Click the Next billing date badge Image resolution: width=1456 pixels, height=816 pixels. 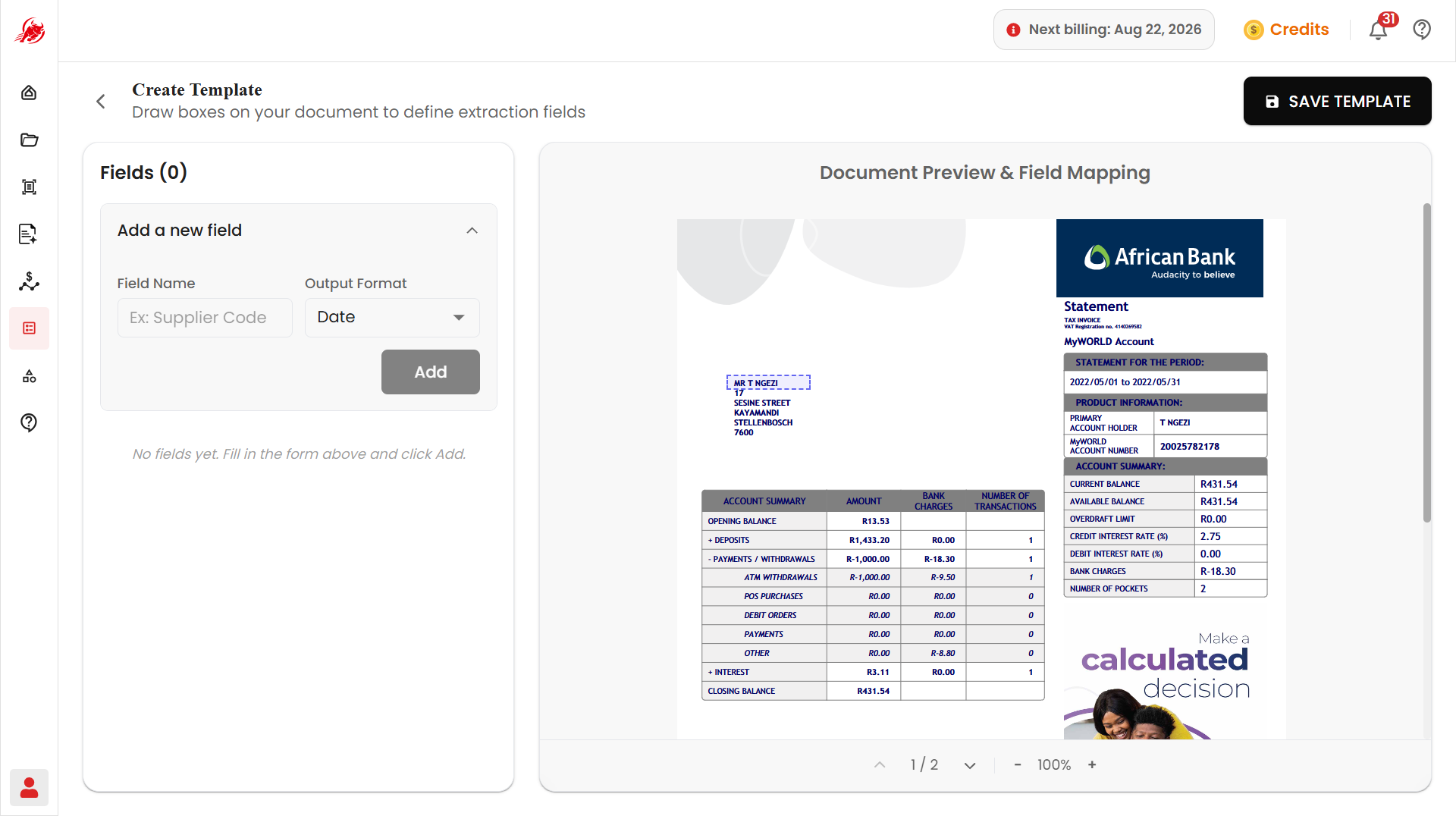[x=1103, y=30]
